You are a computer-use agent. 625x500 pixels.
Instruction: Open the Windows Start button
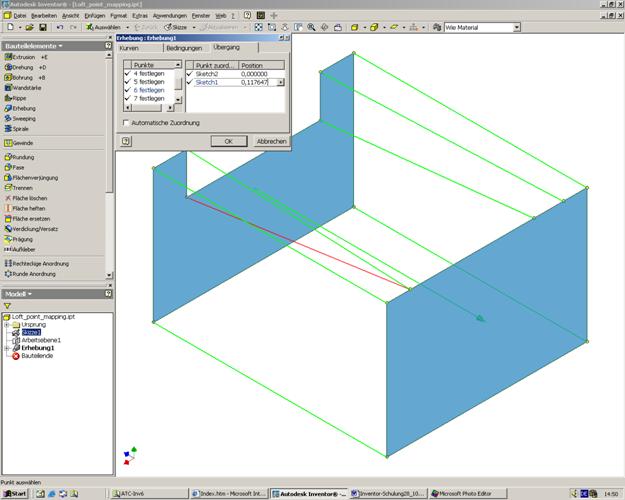pyautogui.click(x=15, y=494)
